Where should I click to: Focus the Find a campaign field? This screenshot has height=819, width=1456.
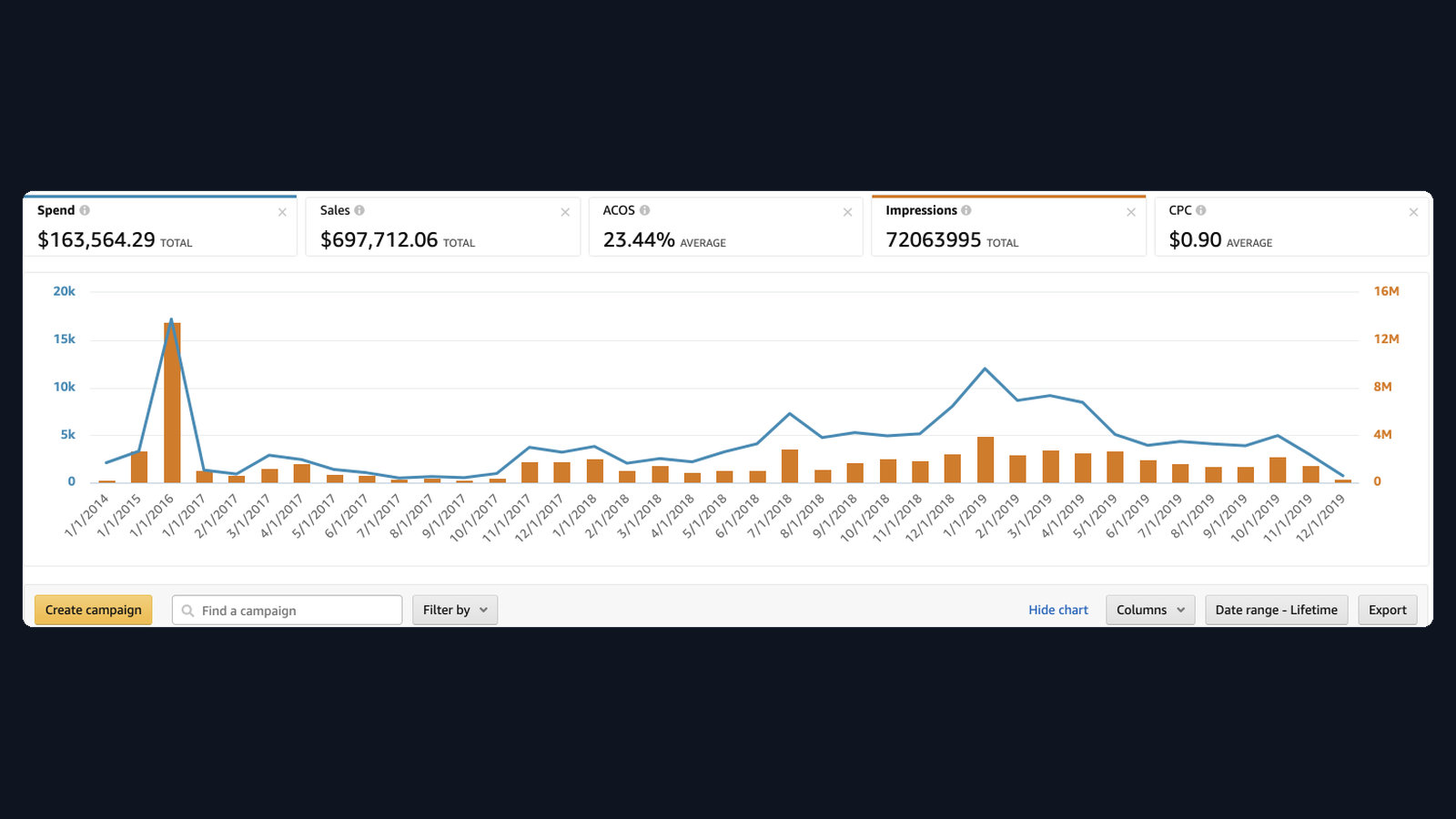pos(288,610)
